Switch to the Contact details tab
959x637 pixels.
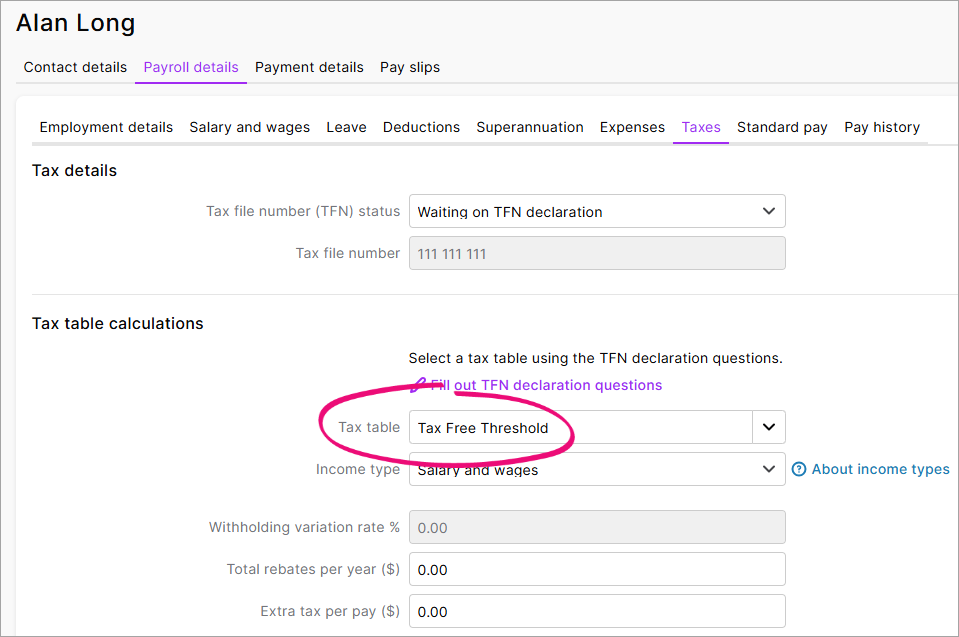75,67
